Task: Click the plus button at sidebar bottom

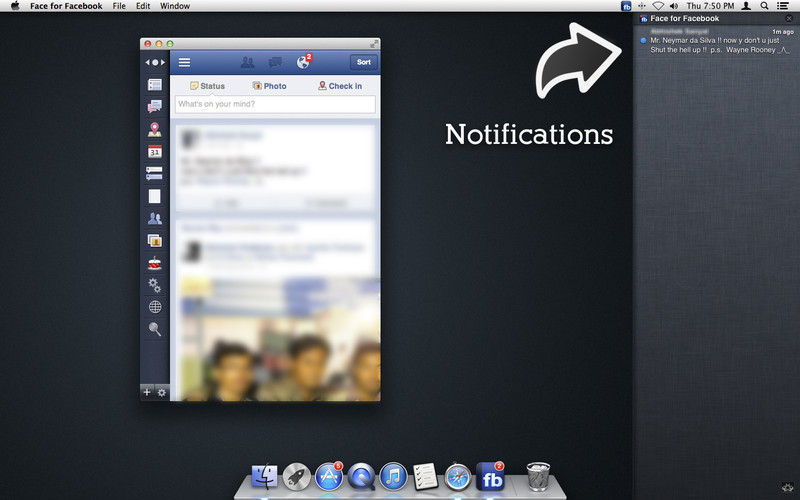Action: pyautogui.click(x=147, y=392)
